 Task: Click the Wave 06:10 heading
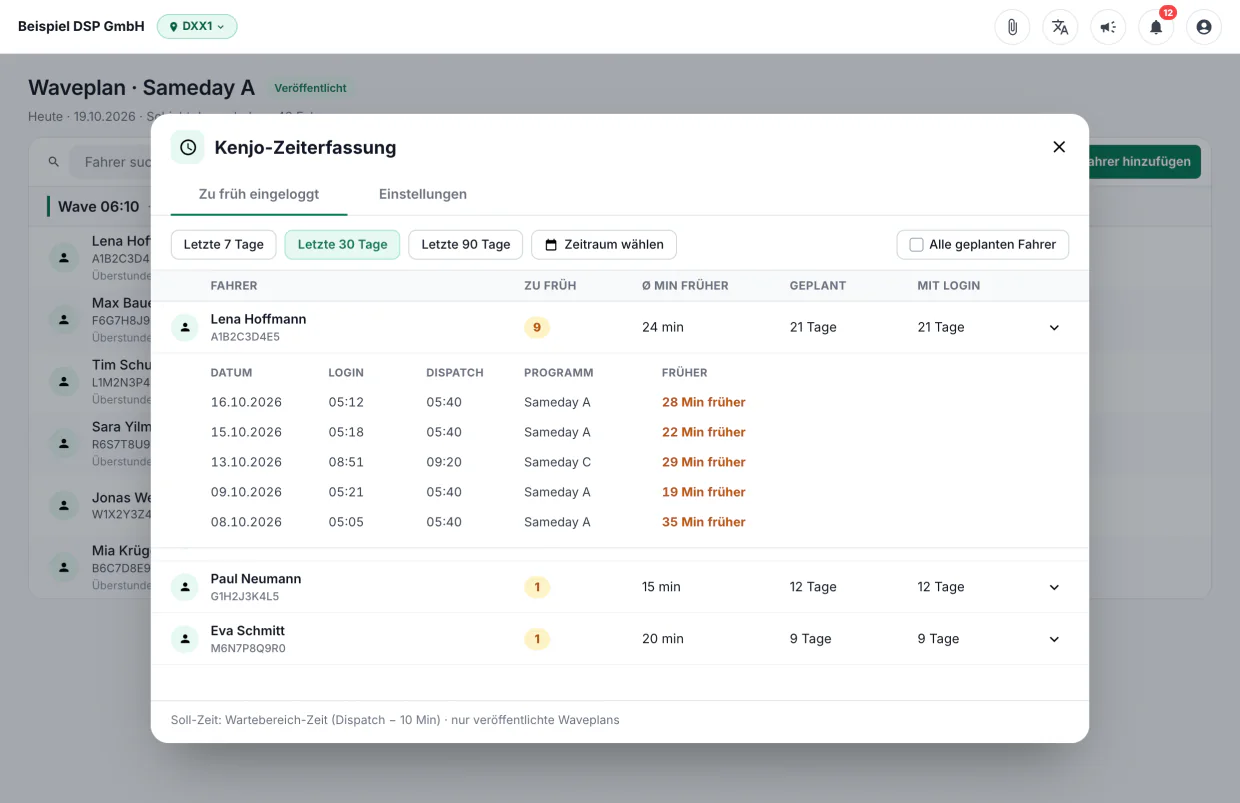pyautogui.click(x=99, y=207)
